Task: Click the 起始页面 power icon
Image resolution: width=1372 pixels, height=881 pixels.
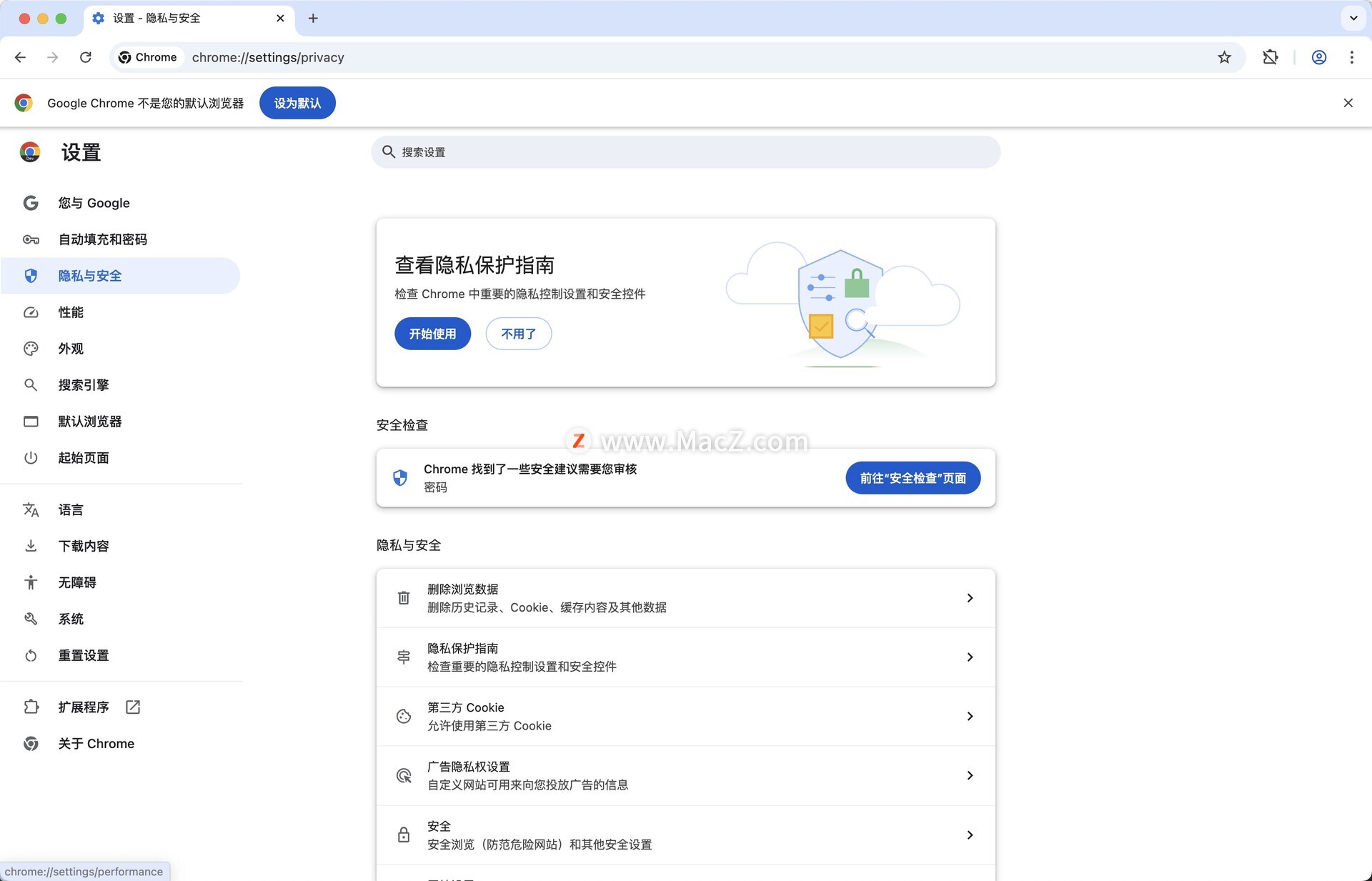Action: (31, 458)
